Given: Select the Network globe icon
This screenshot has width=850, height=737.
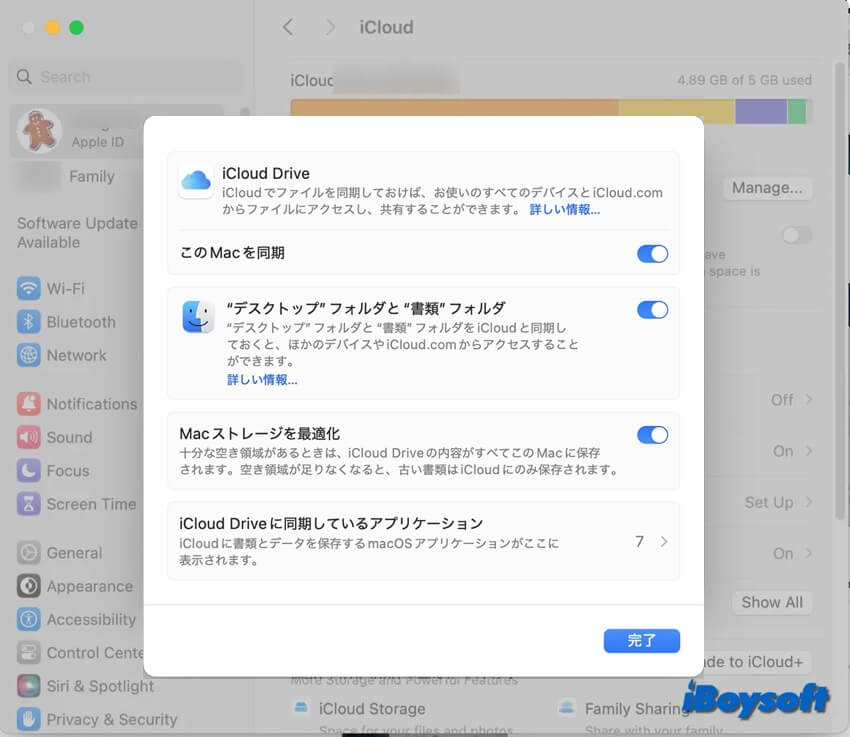Looking at the screenshot, I should click(28, 355).
